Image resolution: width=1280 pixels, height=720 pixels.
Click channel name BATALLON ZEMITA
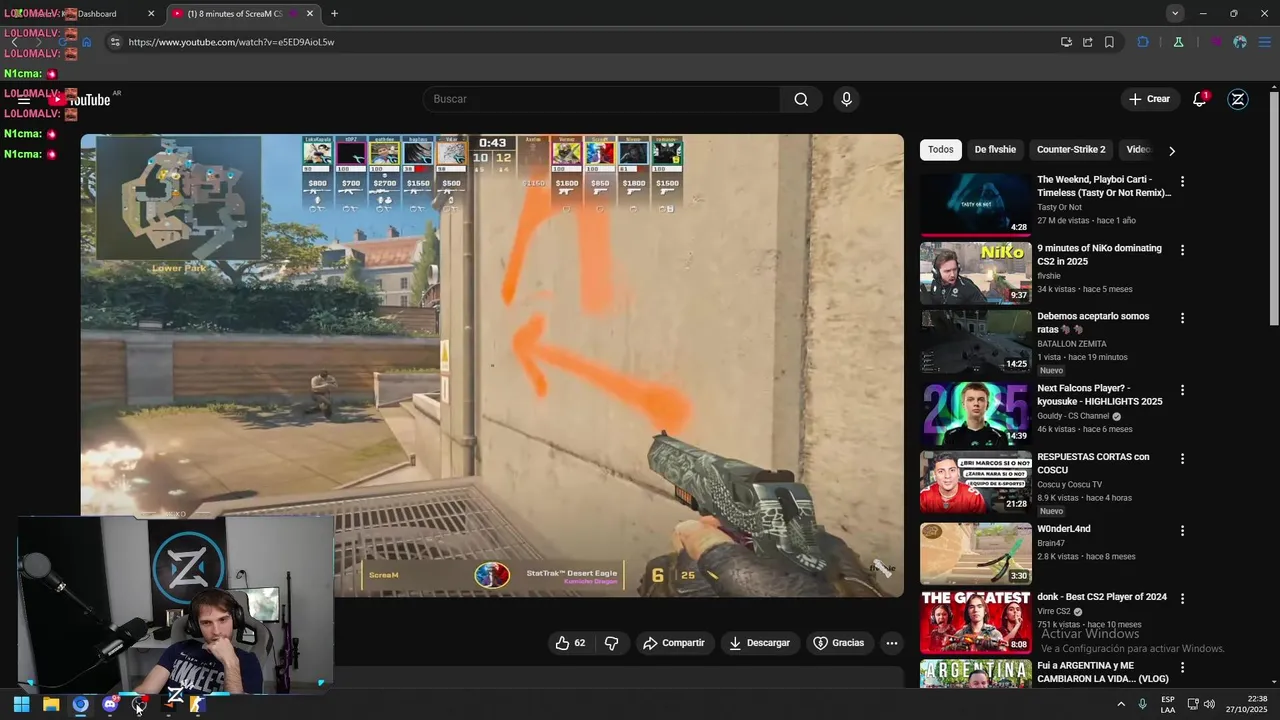1071,344
